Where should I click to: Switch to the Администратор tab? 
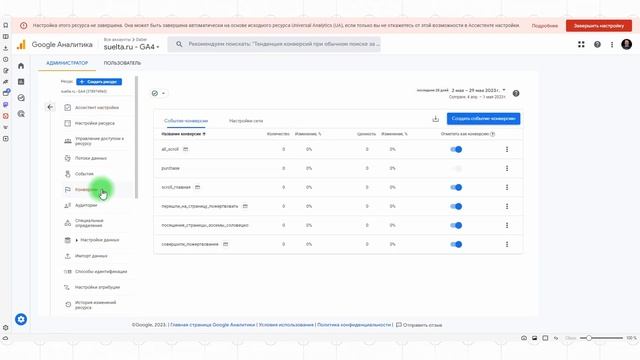point(67,63)
